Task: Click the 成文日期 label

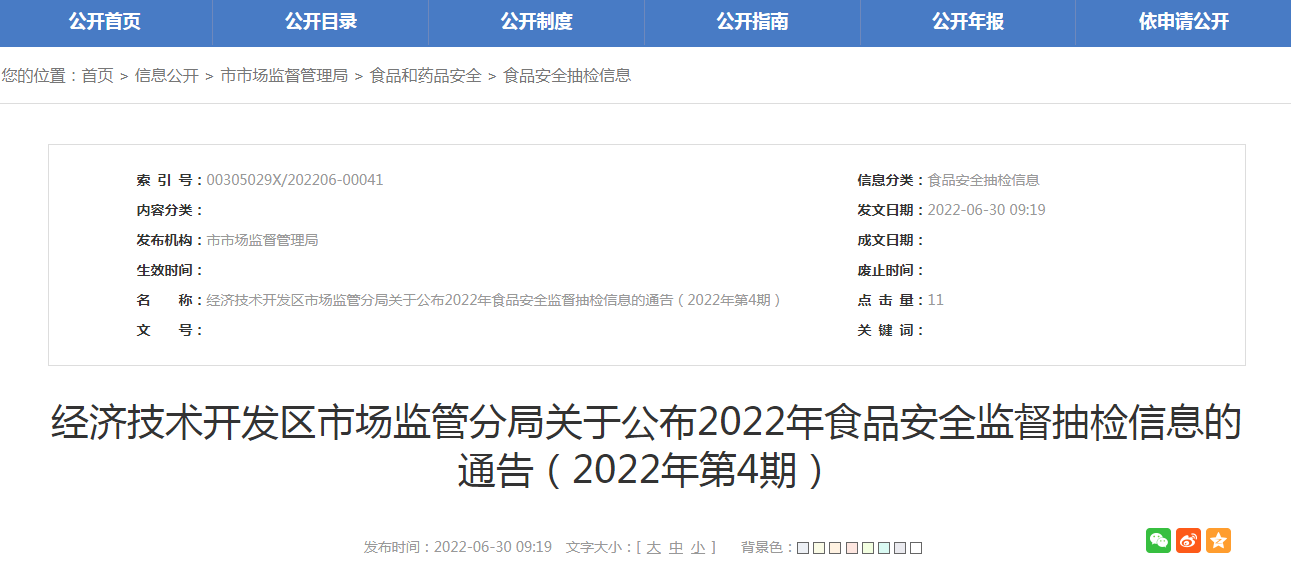Action: click(890, 240)
